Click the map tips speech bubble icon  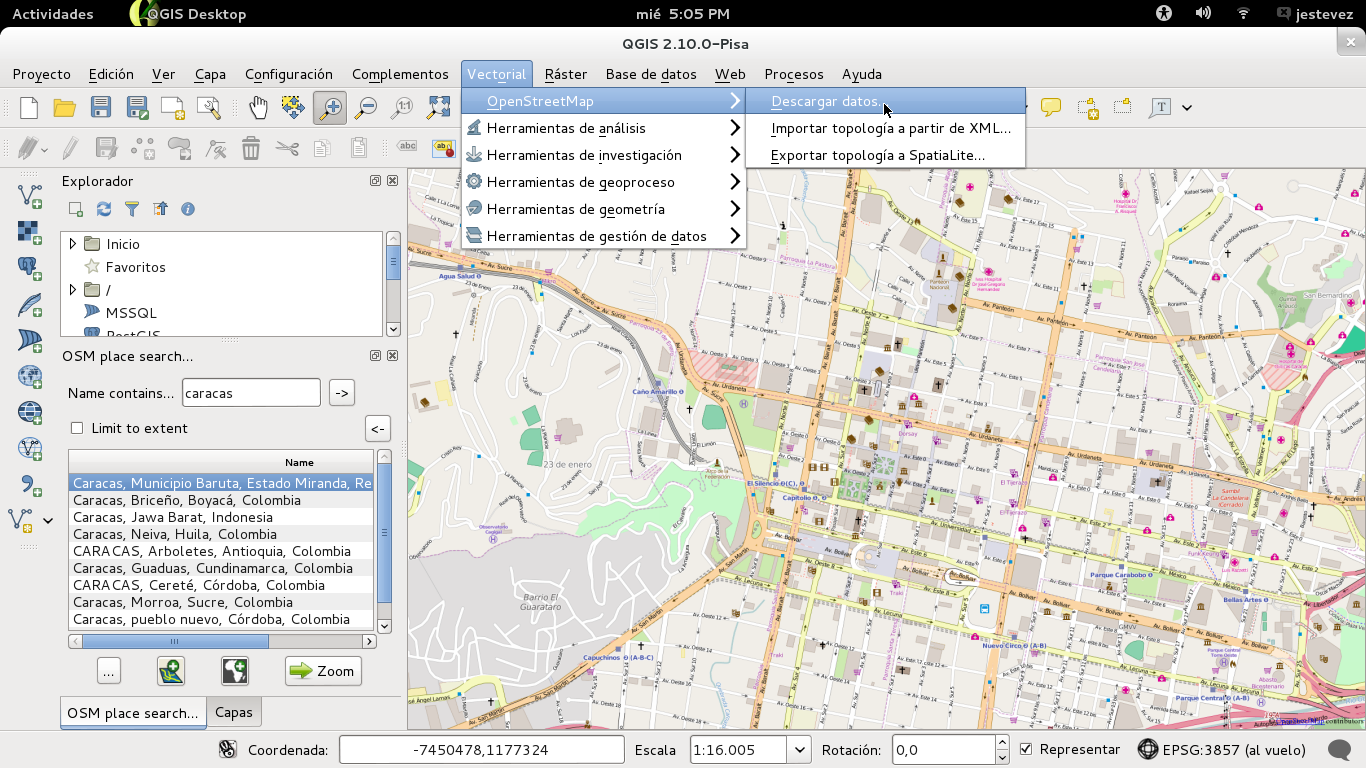click(x=1051, y=107)
